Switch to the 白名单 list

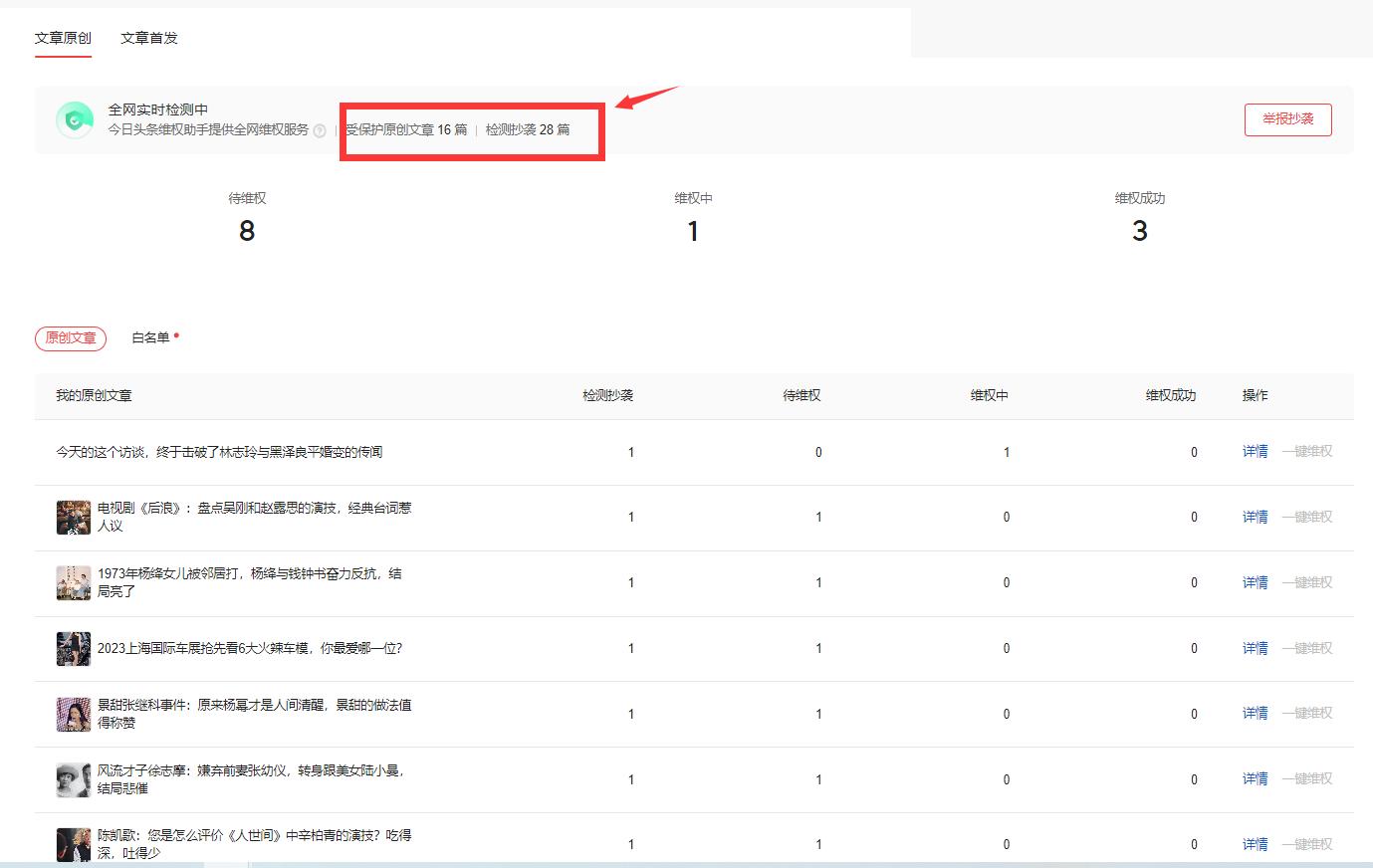click(x=151, y=338)
